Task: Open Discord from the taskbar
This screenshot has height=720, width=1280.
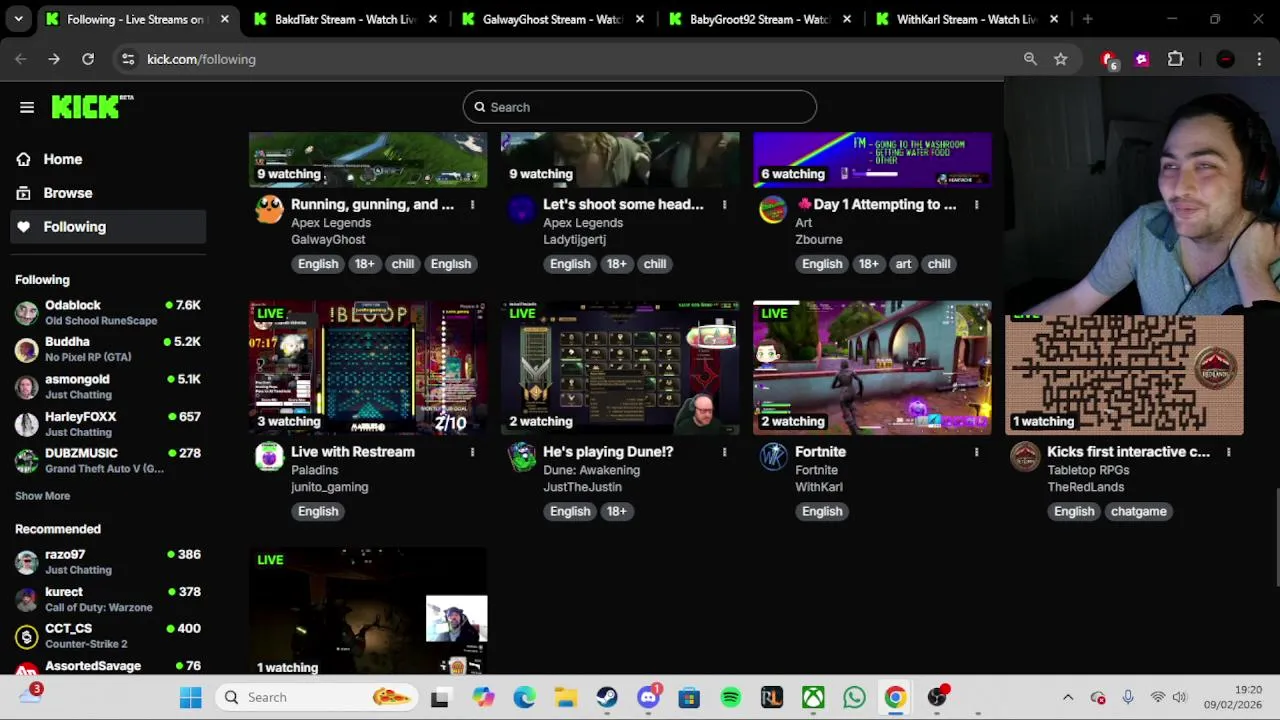Action: coord(648,697)
